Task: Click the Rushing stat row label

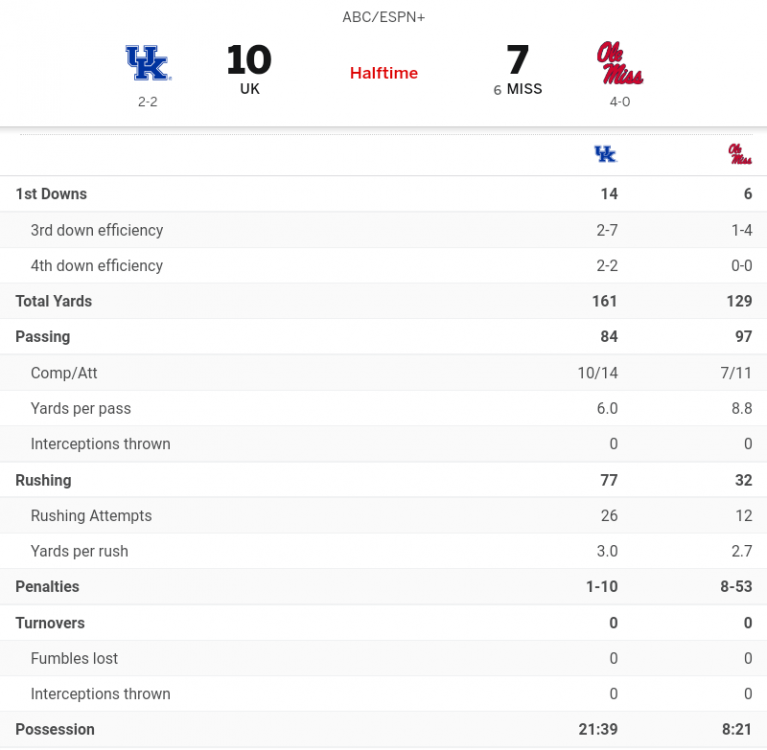Action: click(43, 480)
